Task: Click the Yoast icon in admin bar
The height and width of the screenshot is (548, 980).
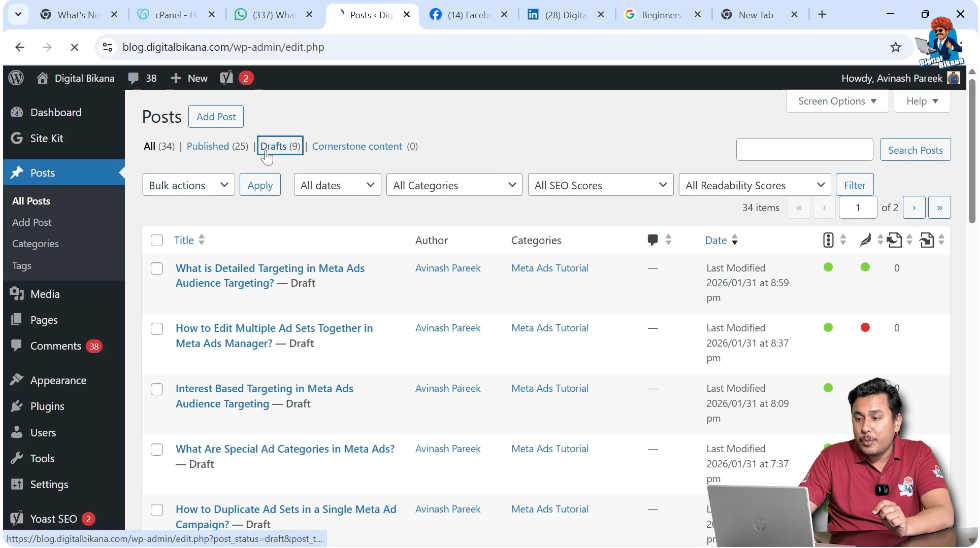Action: click(x=227, y=78)
